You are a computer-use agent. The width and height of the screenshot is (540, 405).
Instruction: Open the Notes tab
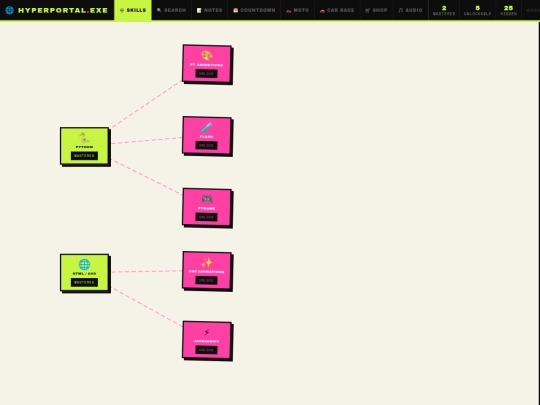pos(209,10)
